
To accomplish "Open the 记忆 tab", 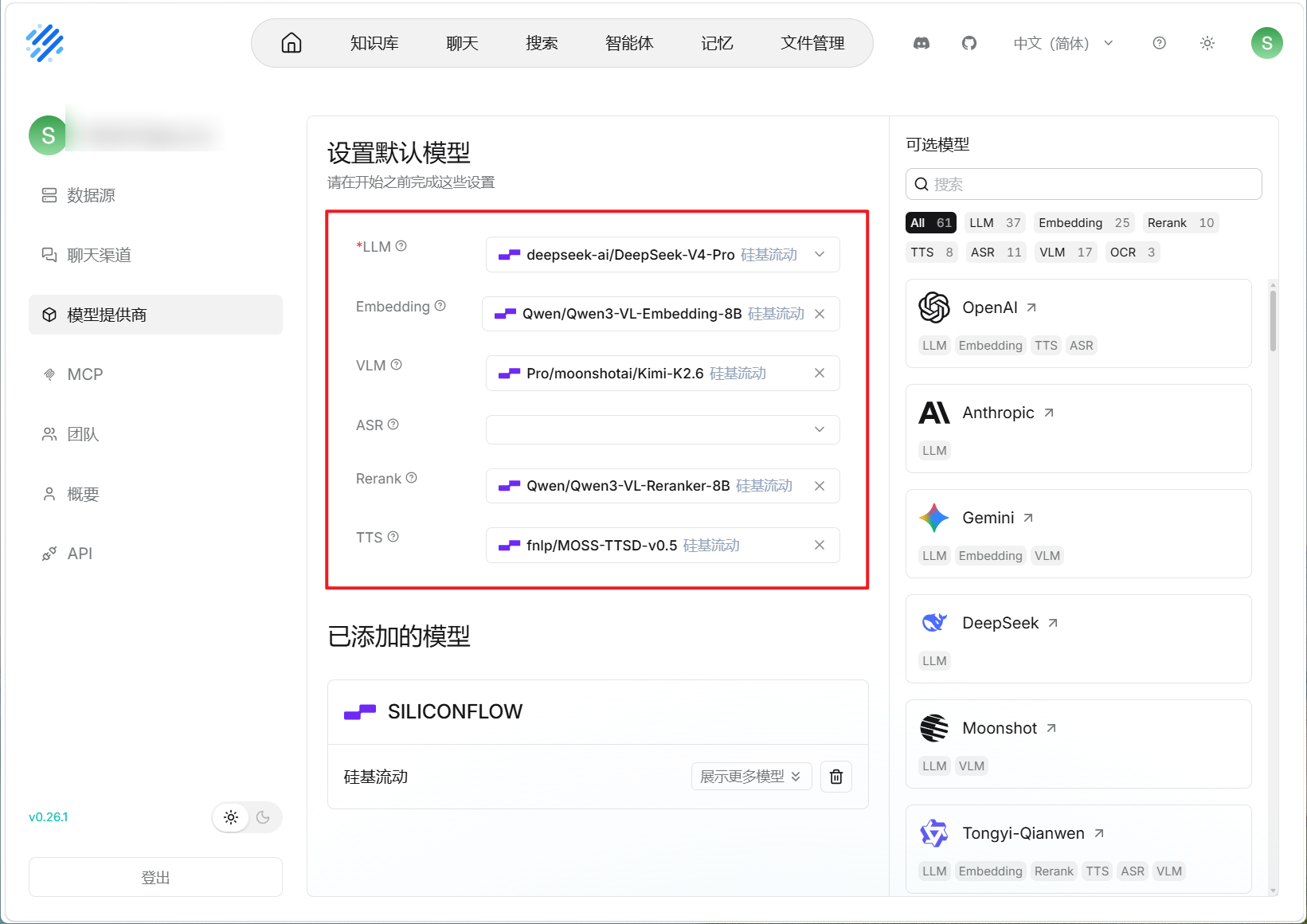I will (x=717, y=43).
